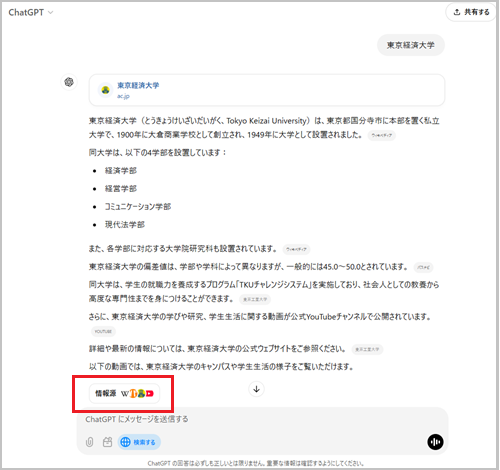Open the YOUTUBE citation chip
This screenshot has height=470, width=500.
click(x=103, y=331)
